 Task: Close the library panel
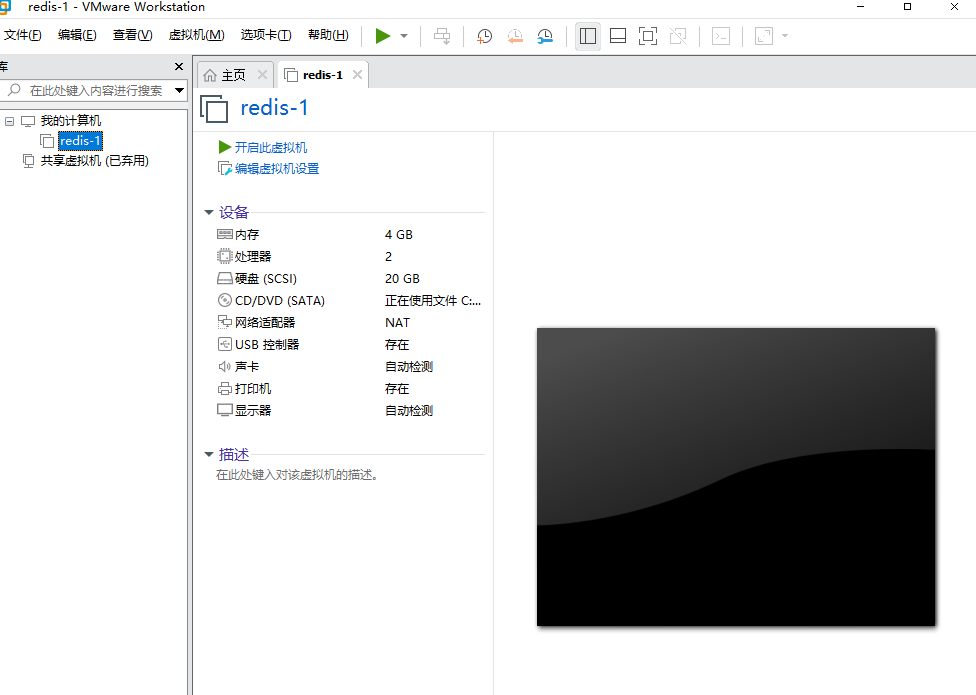179,67
